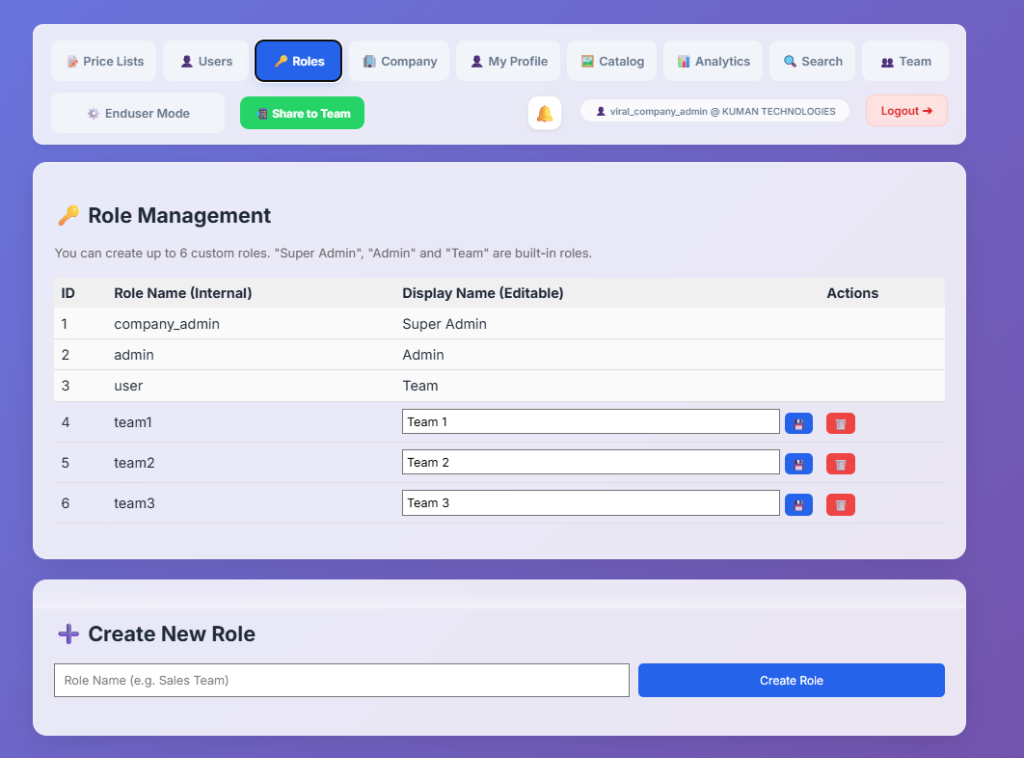Open the viral_company_admin account badge
Screen dimensions: 1024x758
715,110
